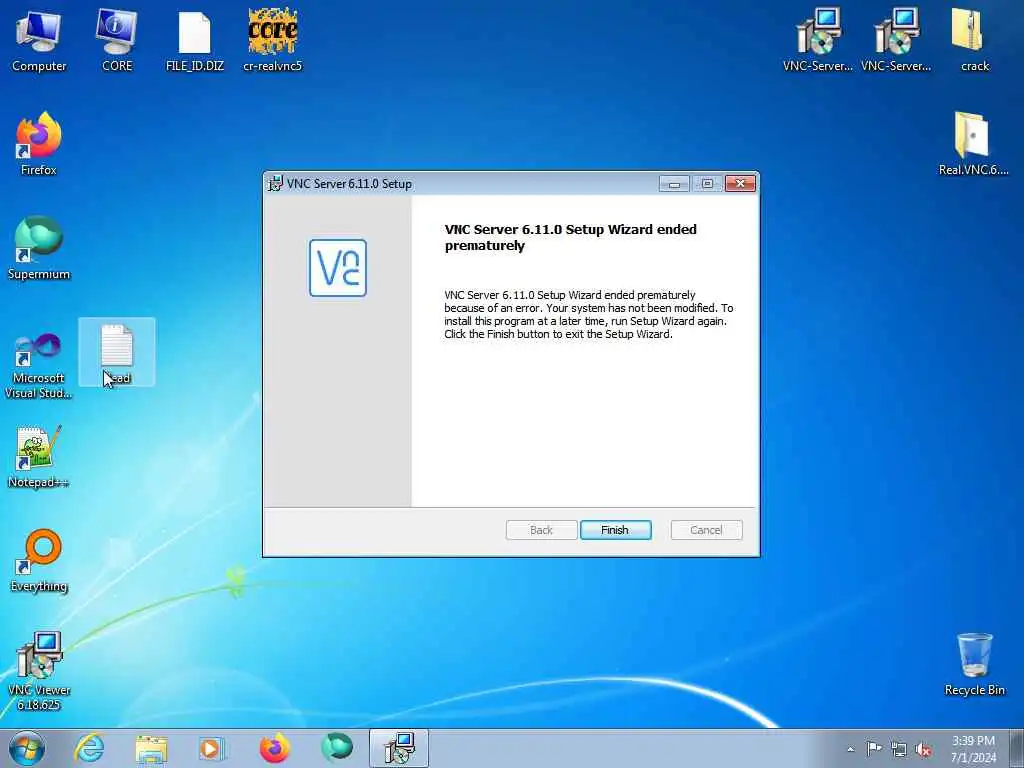
Task: Open Windows Media Player from the taskbar
Action: point(212,748)
